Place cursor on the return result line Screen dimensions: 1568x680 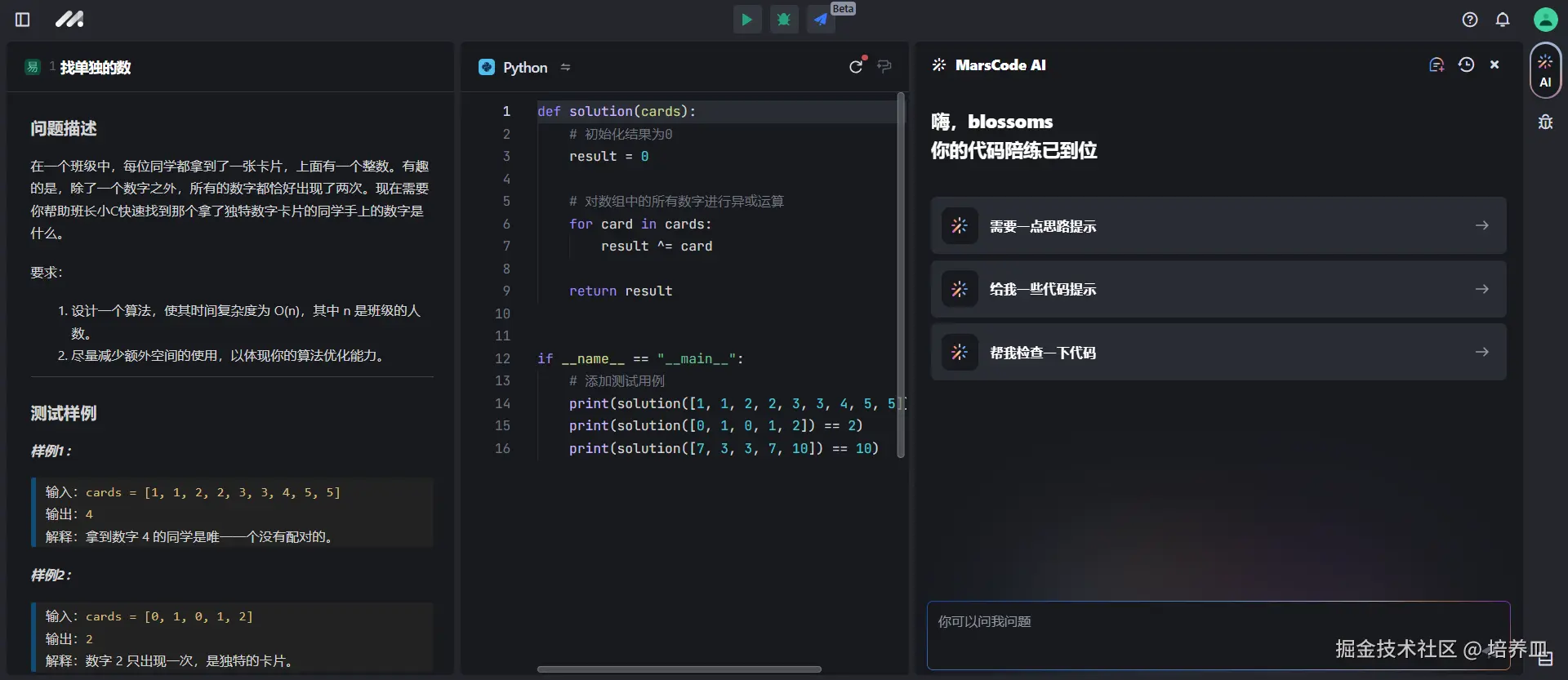pos(621,291)
